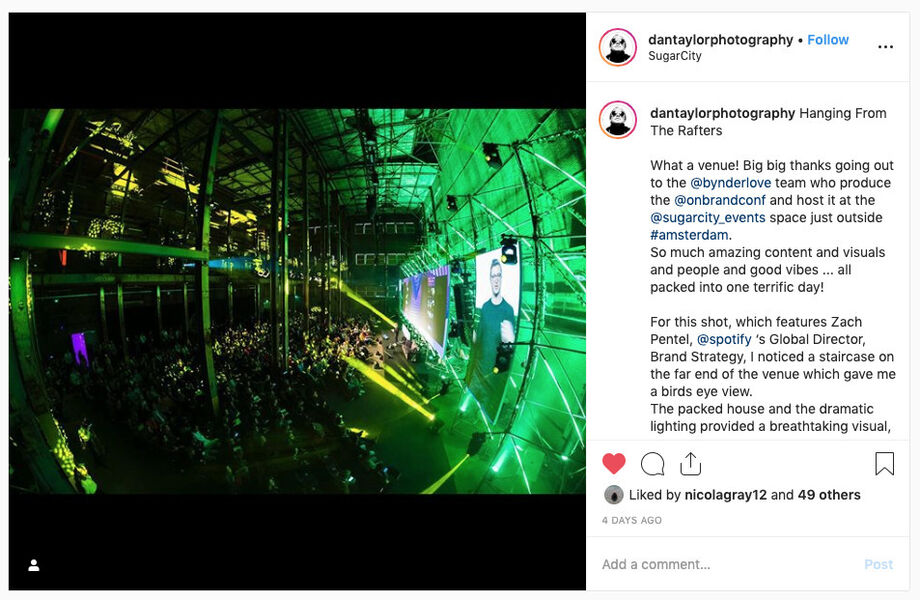Viewport: 920px width, 600px height.
Task: Open the @onbrandconf mention
Action: 720,200
